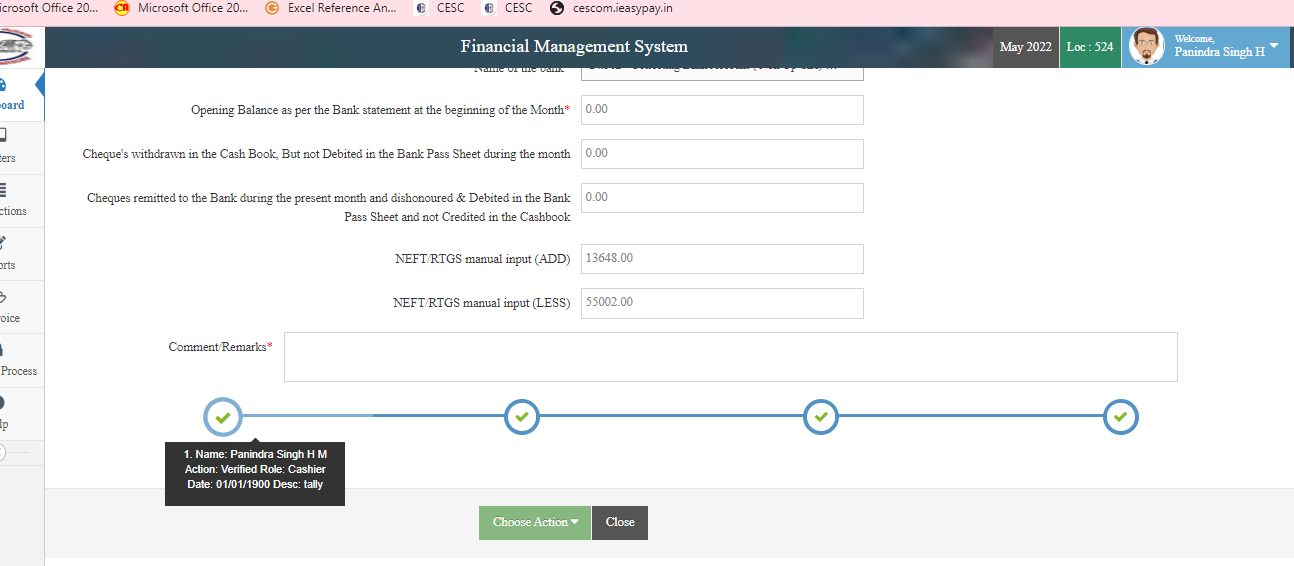The image size is (1294, 566).
Task: Click inside the Comment/Remarks text box
Action: [x=731, y=357]
